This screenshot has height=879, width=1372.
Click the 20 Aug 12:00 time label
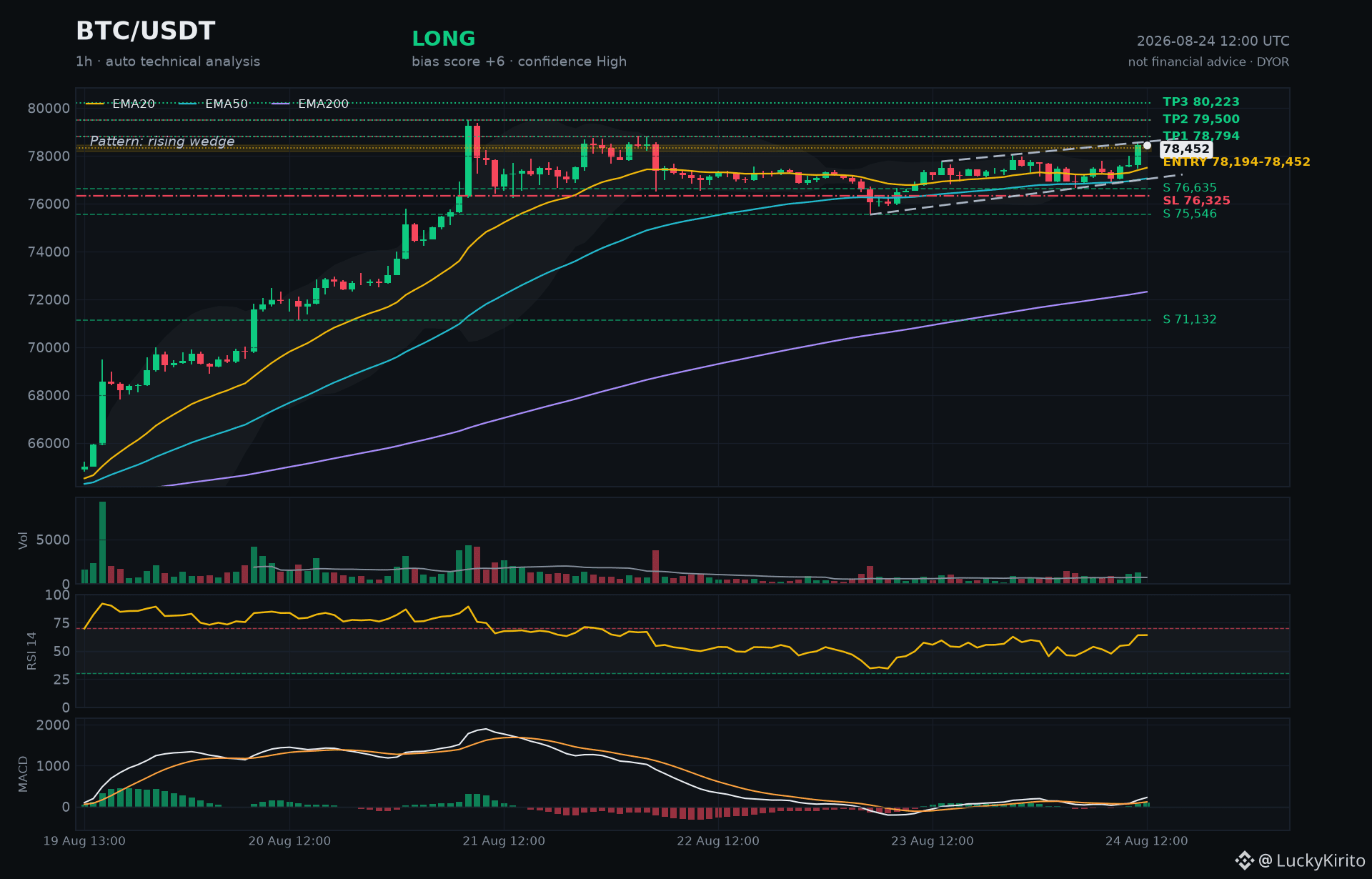[x=289, y=841]
